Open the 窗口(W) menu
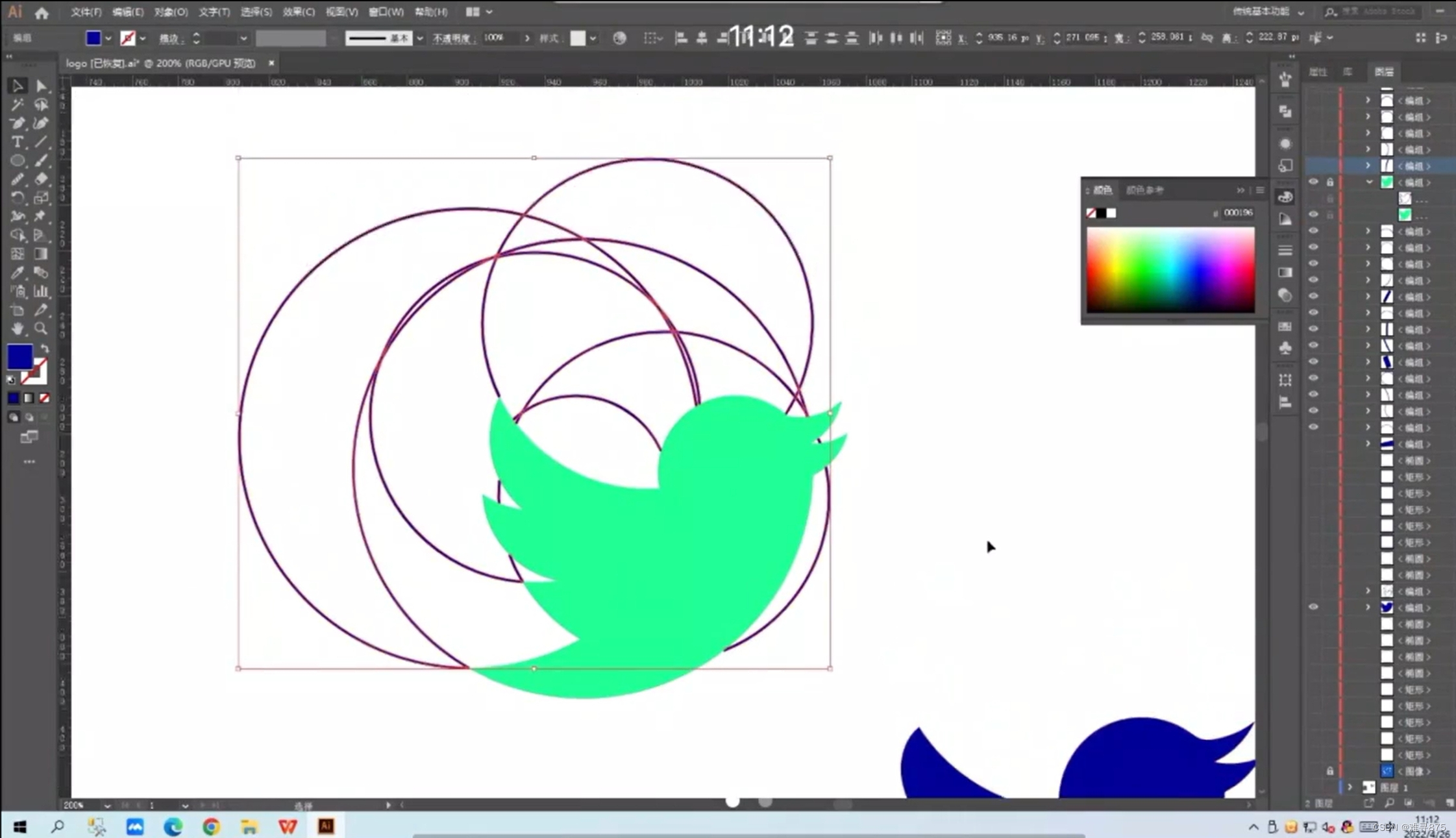 point(386,12)
